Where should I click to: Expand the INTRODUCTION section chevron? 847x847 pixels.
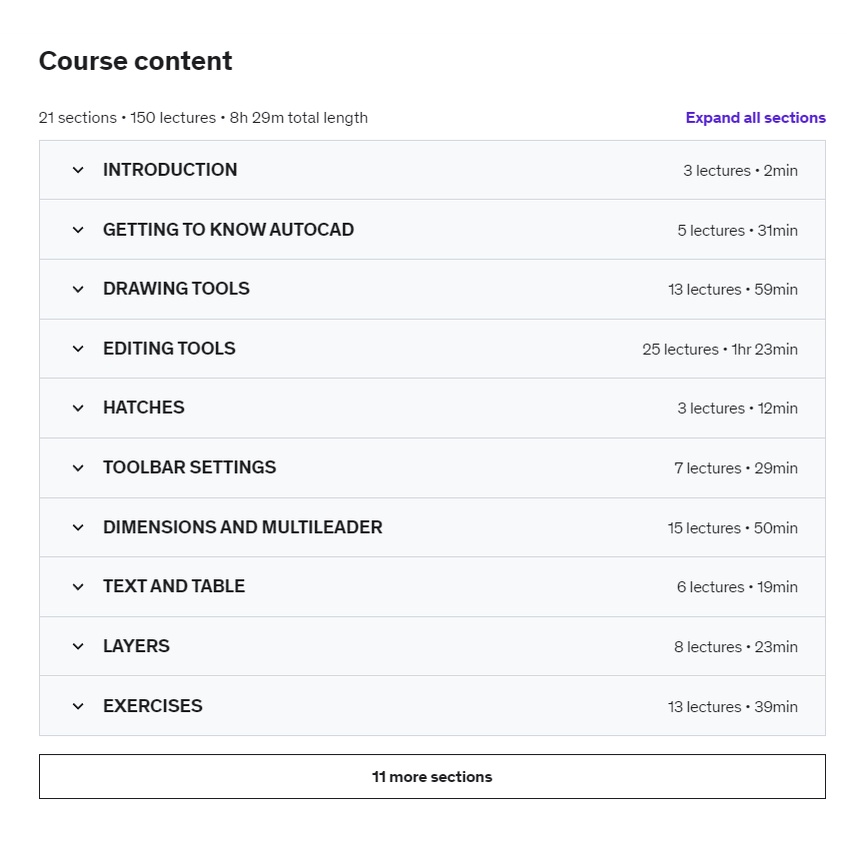point(78,170)
